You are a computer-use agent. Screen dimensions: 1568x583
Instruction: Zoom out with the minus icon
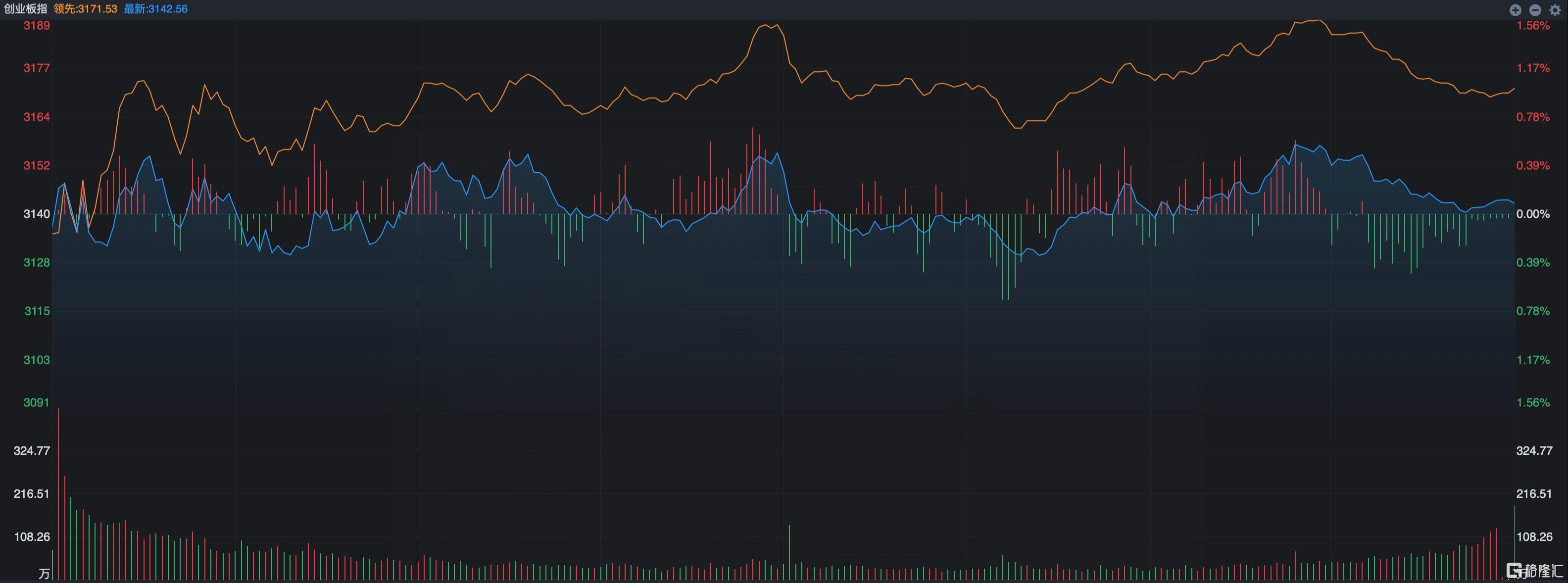pyautogui.click(x=1535, y=10)
